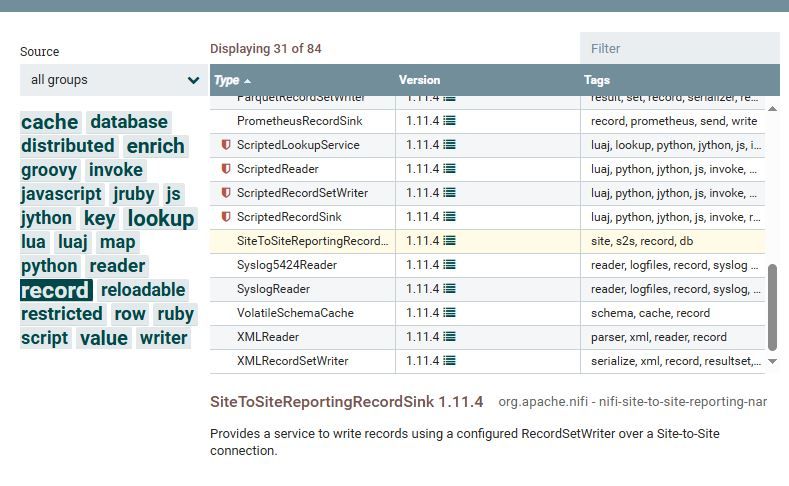Toggle the selected 'record' tag filter
Image resolution: width=789 pixels, height=486 pixels.
pyautogui.click(x=56, y=290)
